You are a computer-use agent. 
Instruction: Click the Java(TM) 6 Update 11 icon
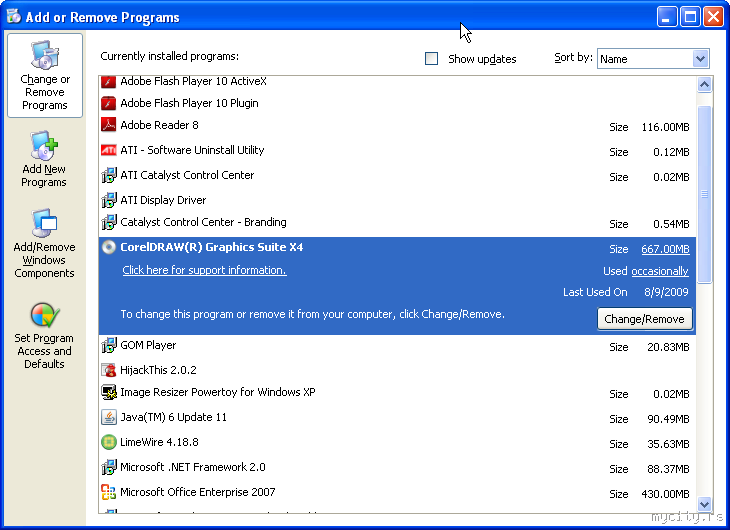(109, 418)
